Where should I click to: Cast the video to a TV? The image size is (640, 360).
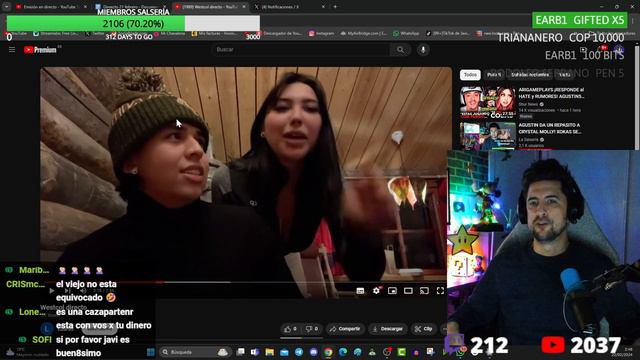(424, 291)
